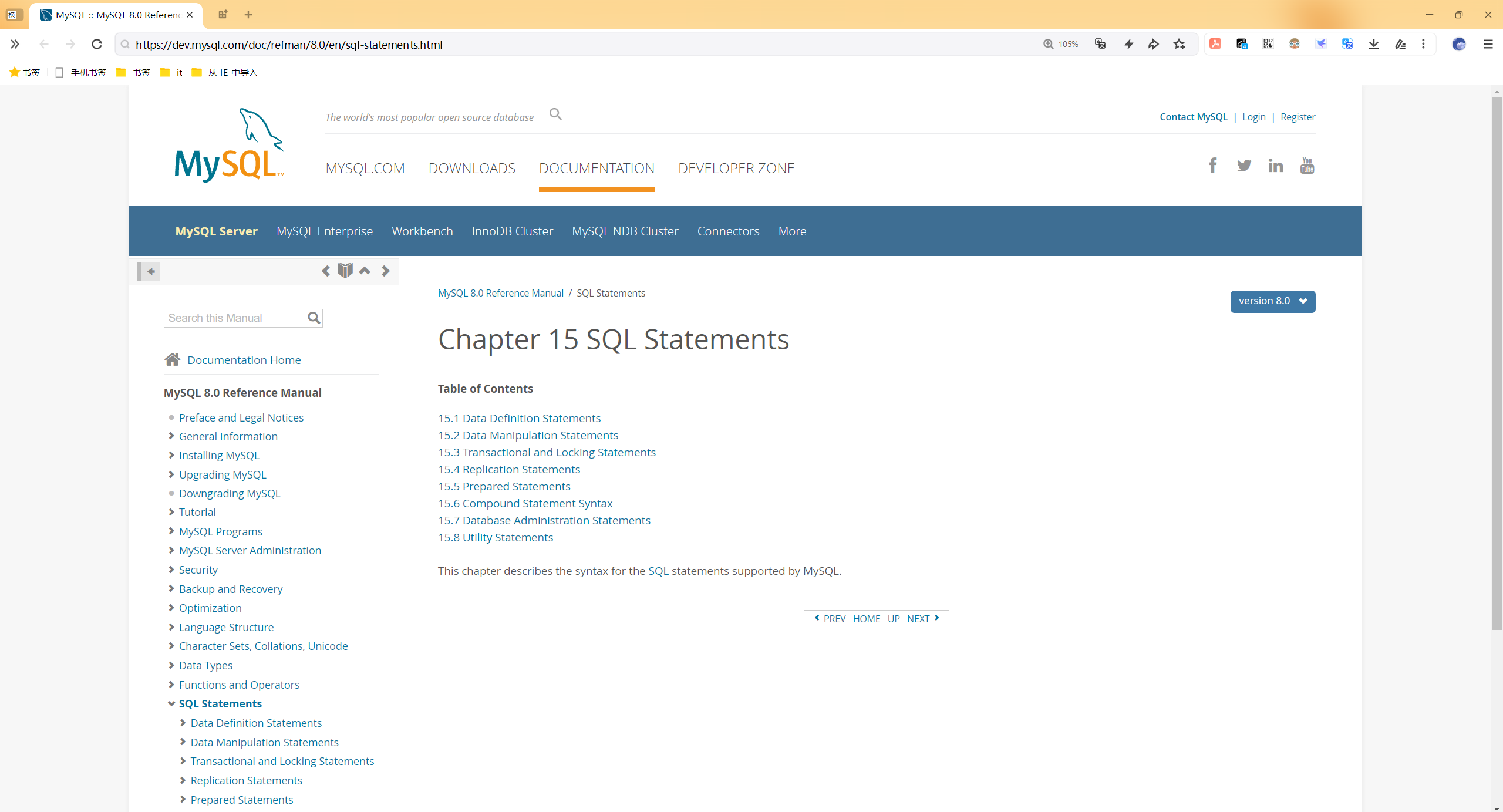Select the DOCUMENTATION top tab
The image size is (1503, 812).
[597, 169]
